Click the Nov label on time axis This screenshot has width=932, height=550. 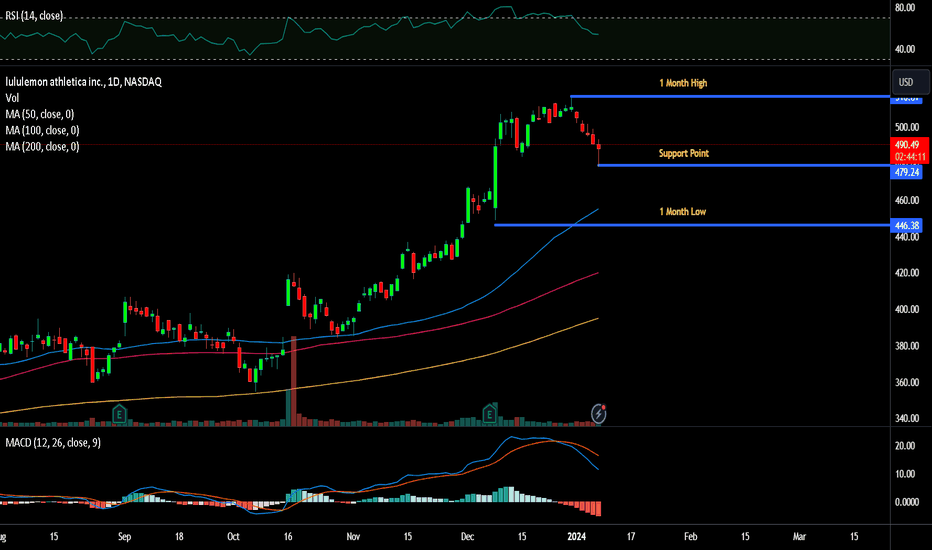(353, 536)
